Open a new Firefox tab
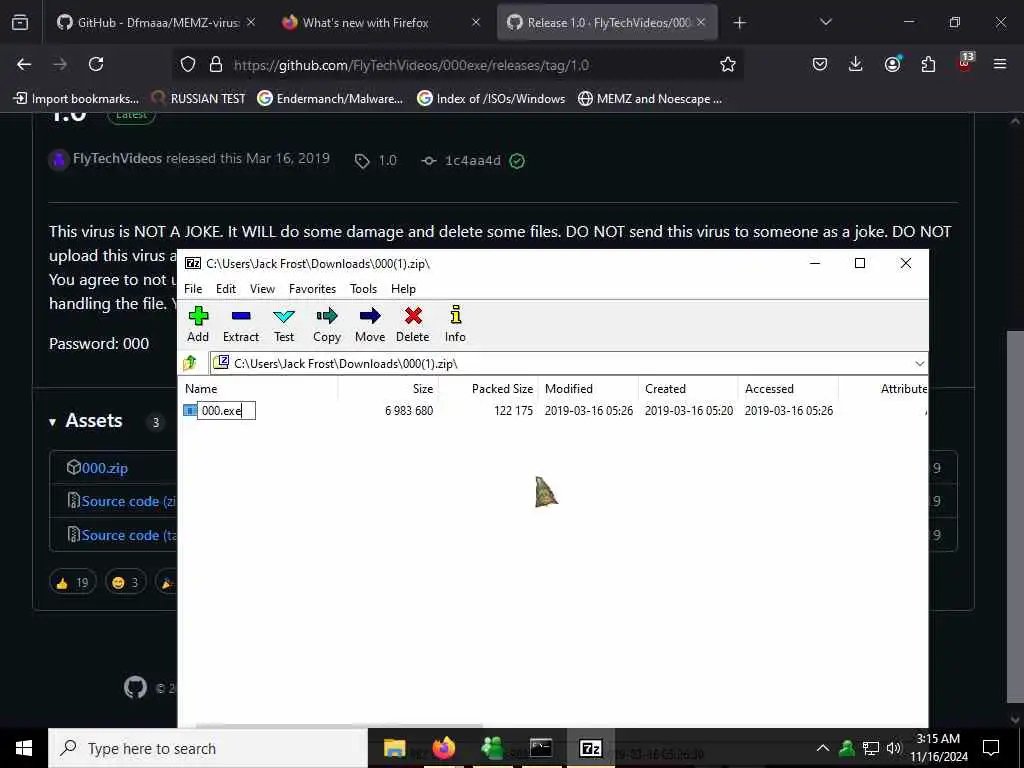Image resolution: width=1024 pixels, height=768 pixels. (x=739, y=23)
